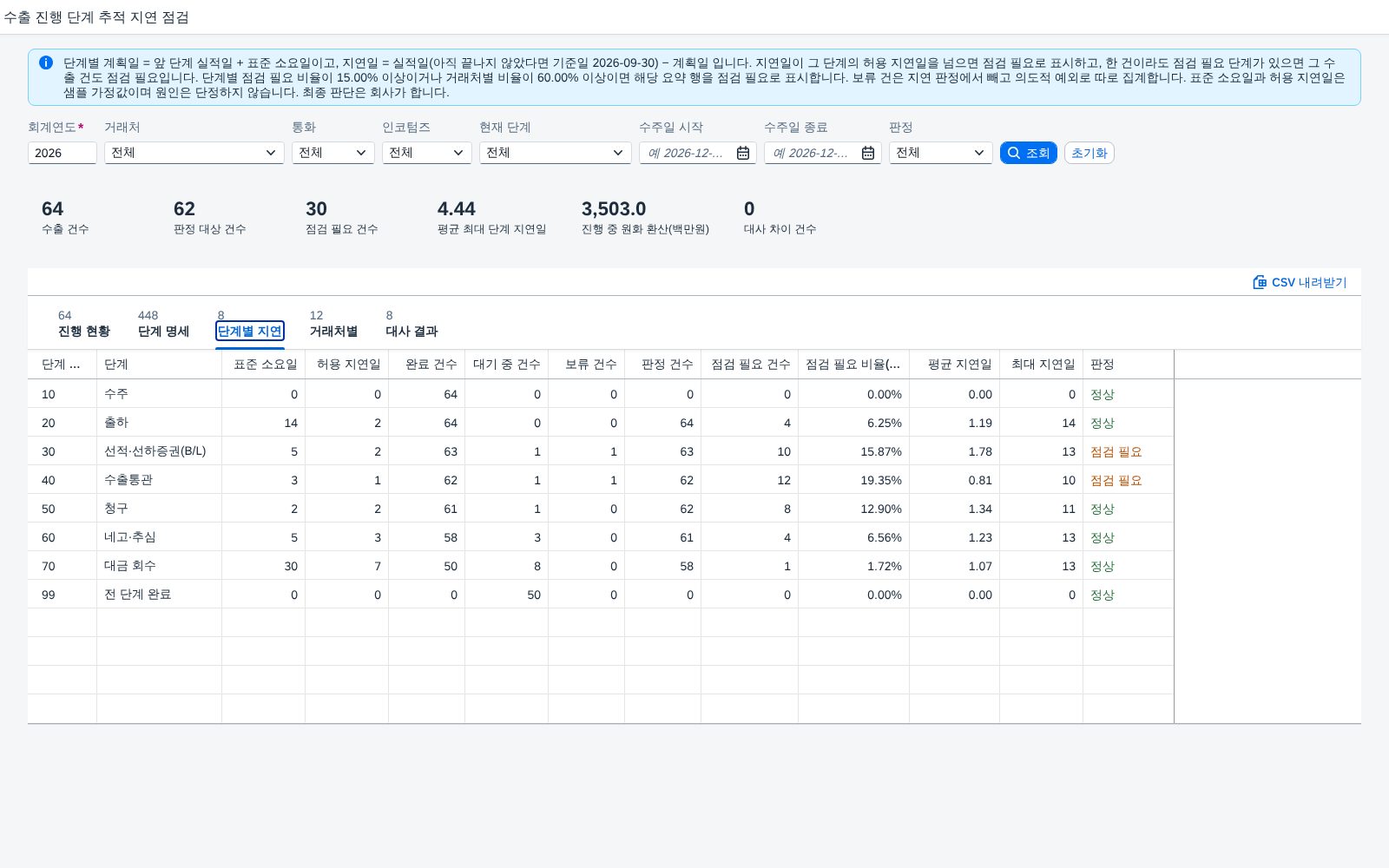Click the 표준 소요일 column header
Viewport: 1389px width, 868px height.
tap(264, 365)
